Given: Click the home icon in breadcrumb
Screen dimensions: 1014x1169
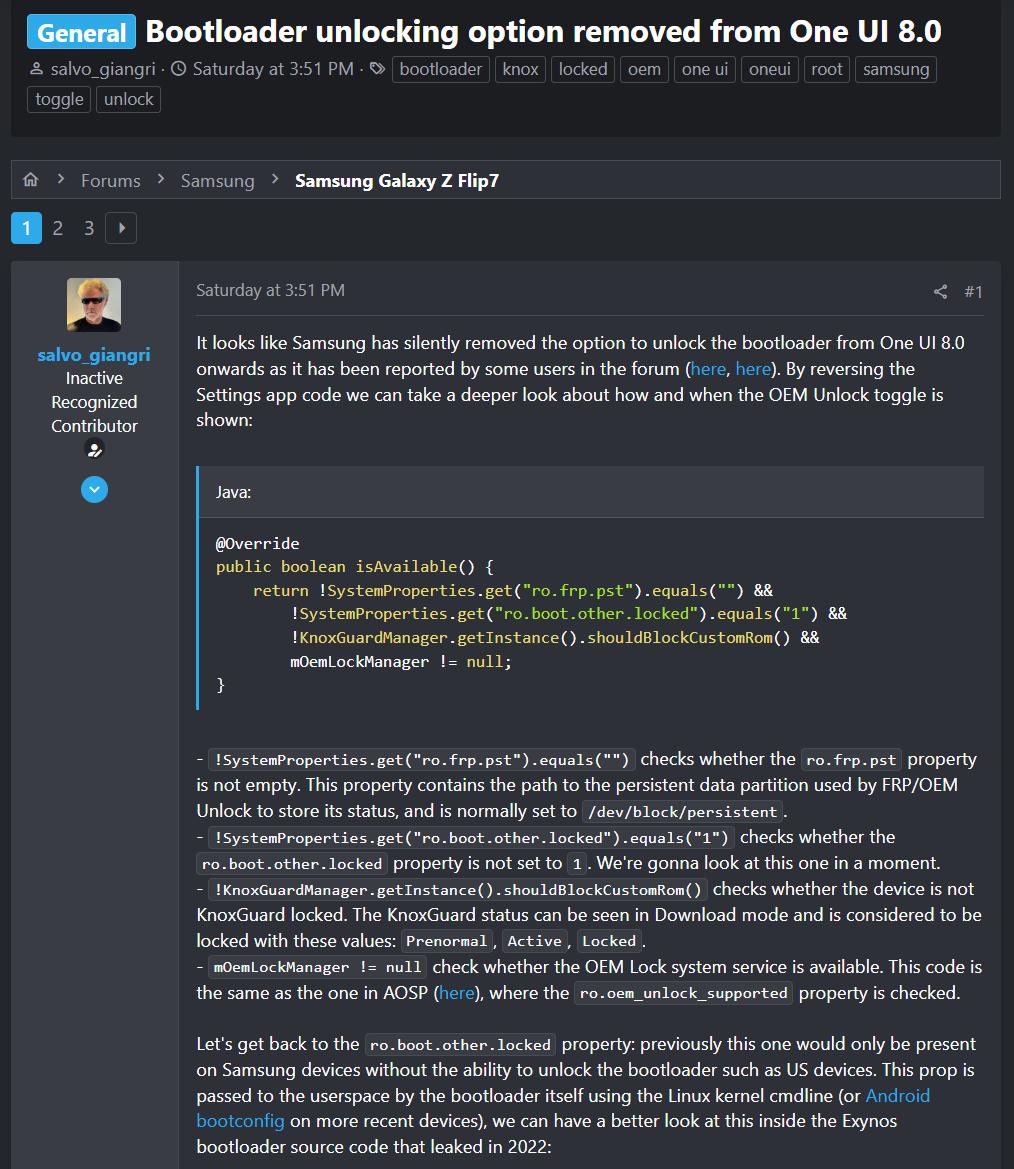Looking at the screenshot, I should tap(31, 180).
